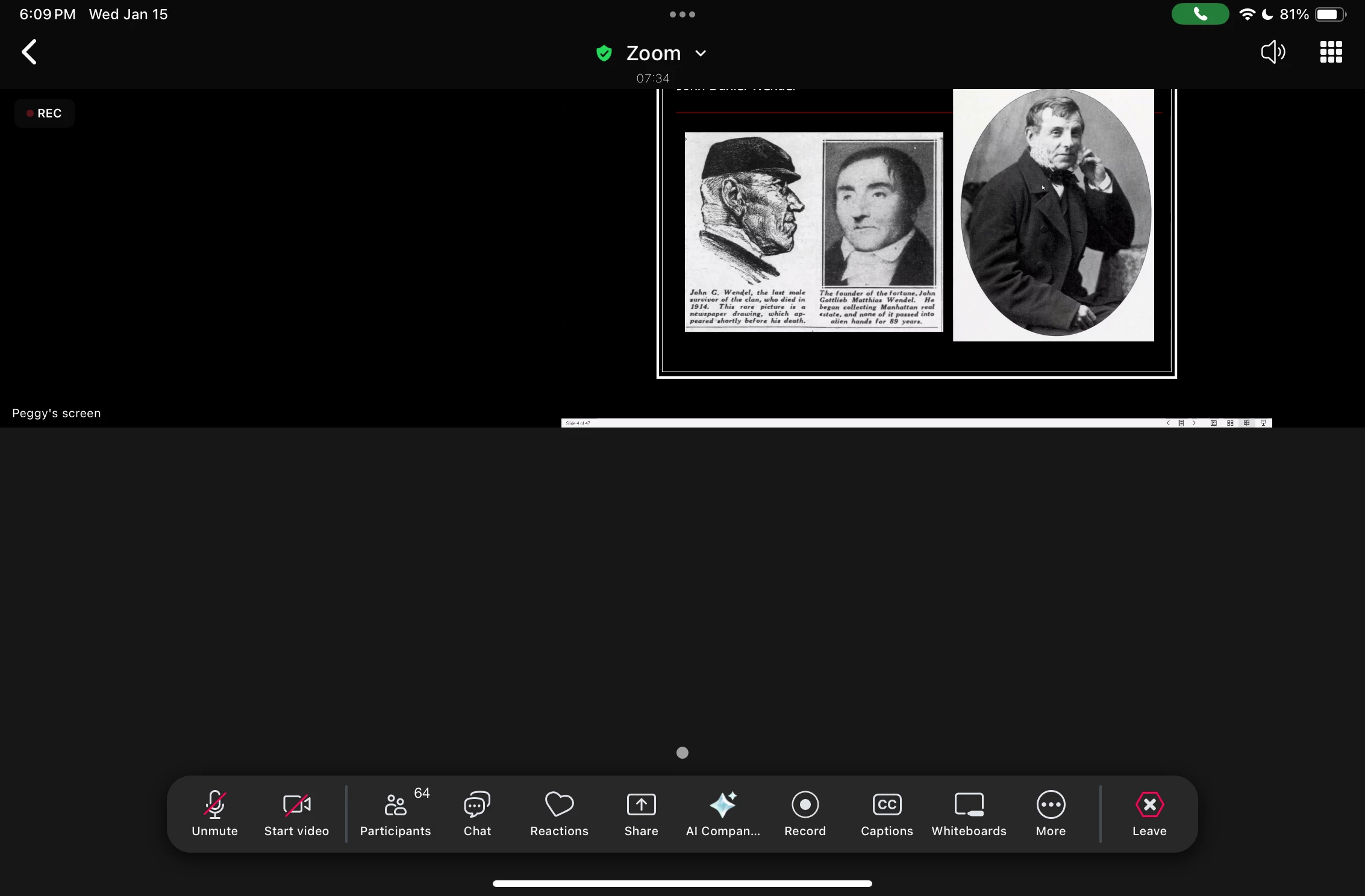Open the More options menu
Viewport: 1365px width, 896px height.
tap(1051, 813)
